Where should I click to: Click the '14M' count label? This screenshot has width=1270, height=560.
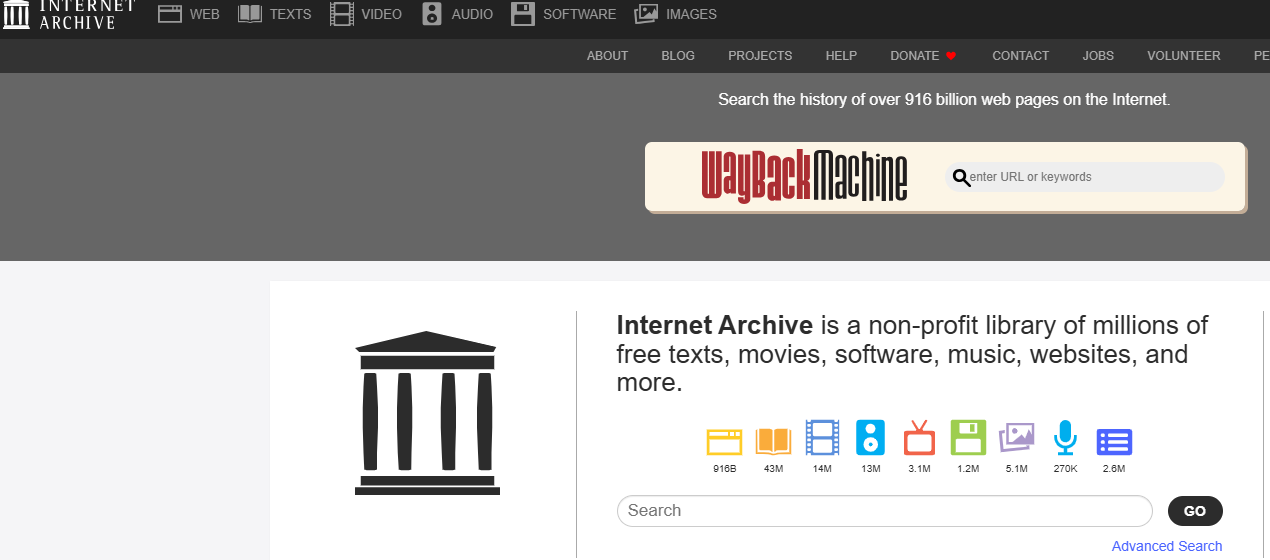tap(822, 469)
